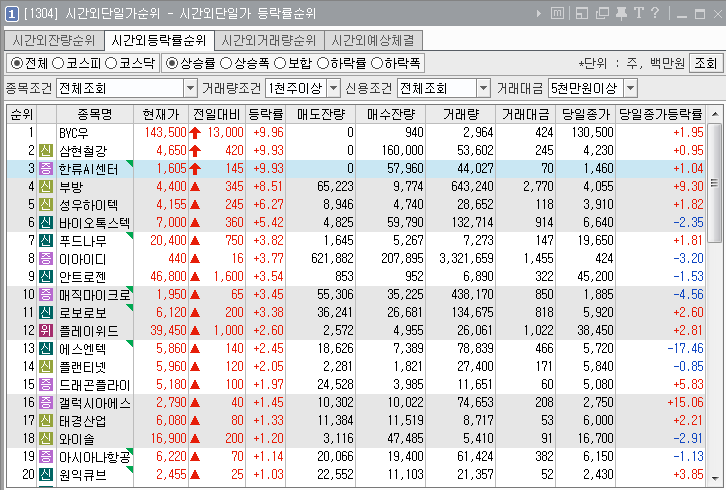Click the overlapping windows icon in title bar
The image size is (726, 490).
[602, 13]
